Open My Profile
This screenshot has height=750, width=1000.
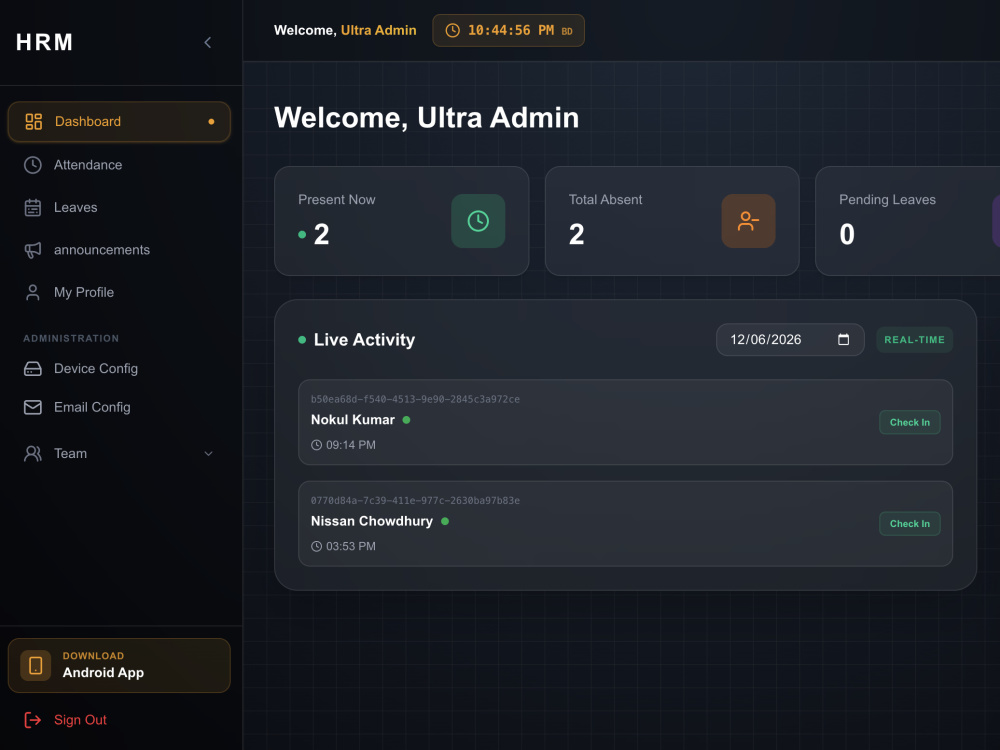pos(84,292)
